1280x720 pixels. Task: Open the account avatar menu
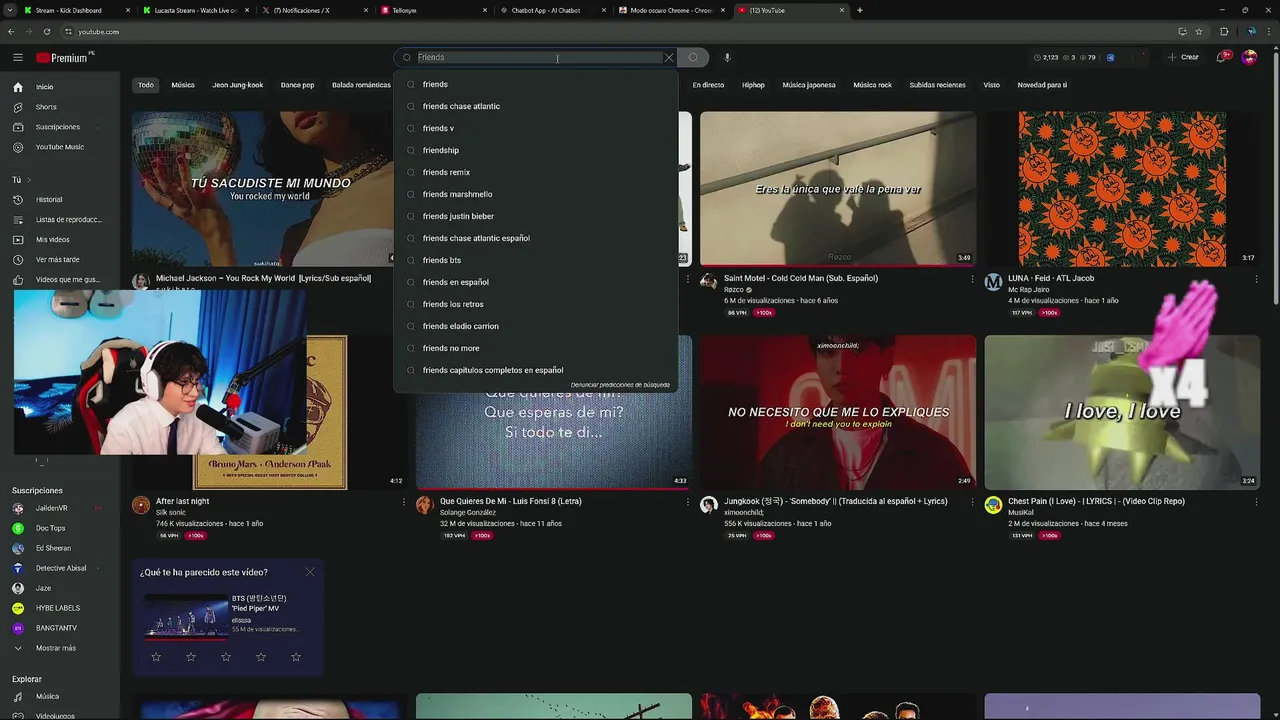1249,57
